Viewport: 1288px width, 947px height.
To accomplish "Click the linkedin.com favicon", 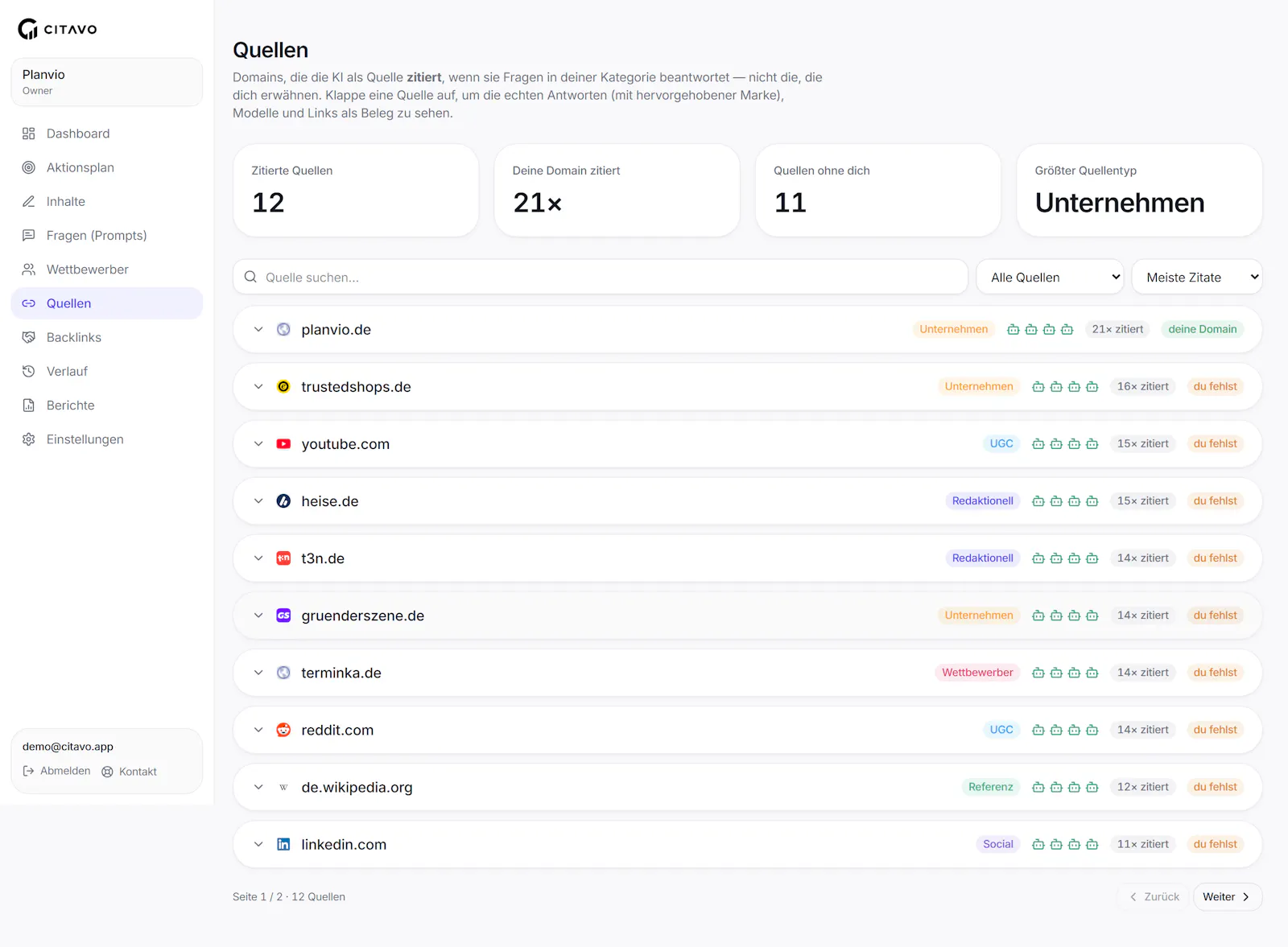I will 283,844.
